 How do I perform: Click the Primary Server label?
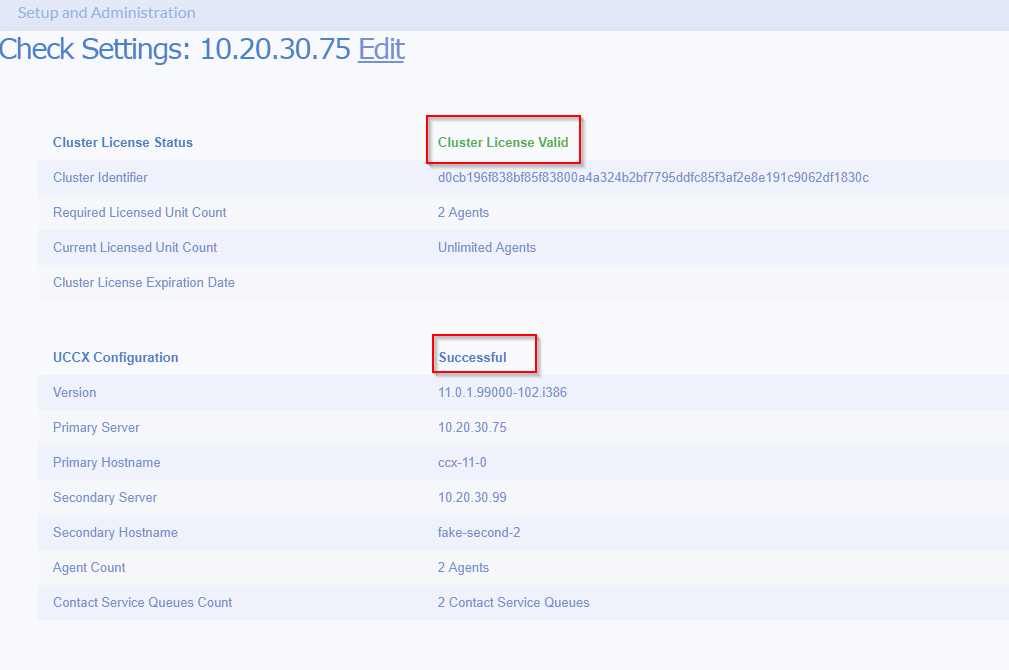tap(97, 427)
